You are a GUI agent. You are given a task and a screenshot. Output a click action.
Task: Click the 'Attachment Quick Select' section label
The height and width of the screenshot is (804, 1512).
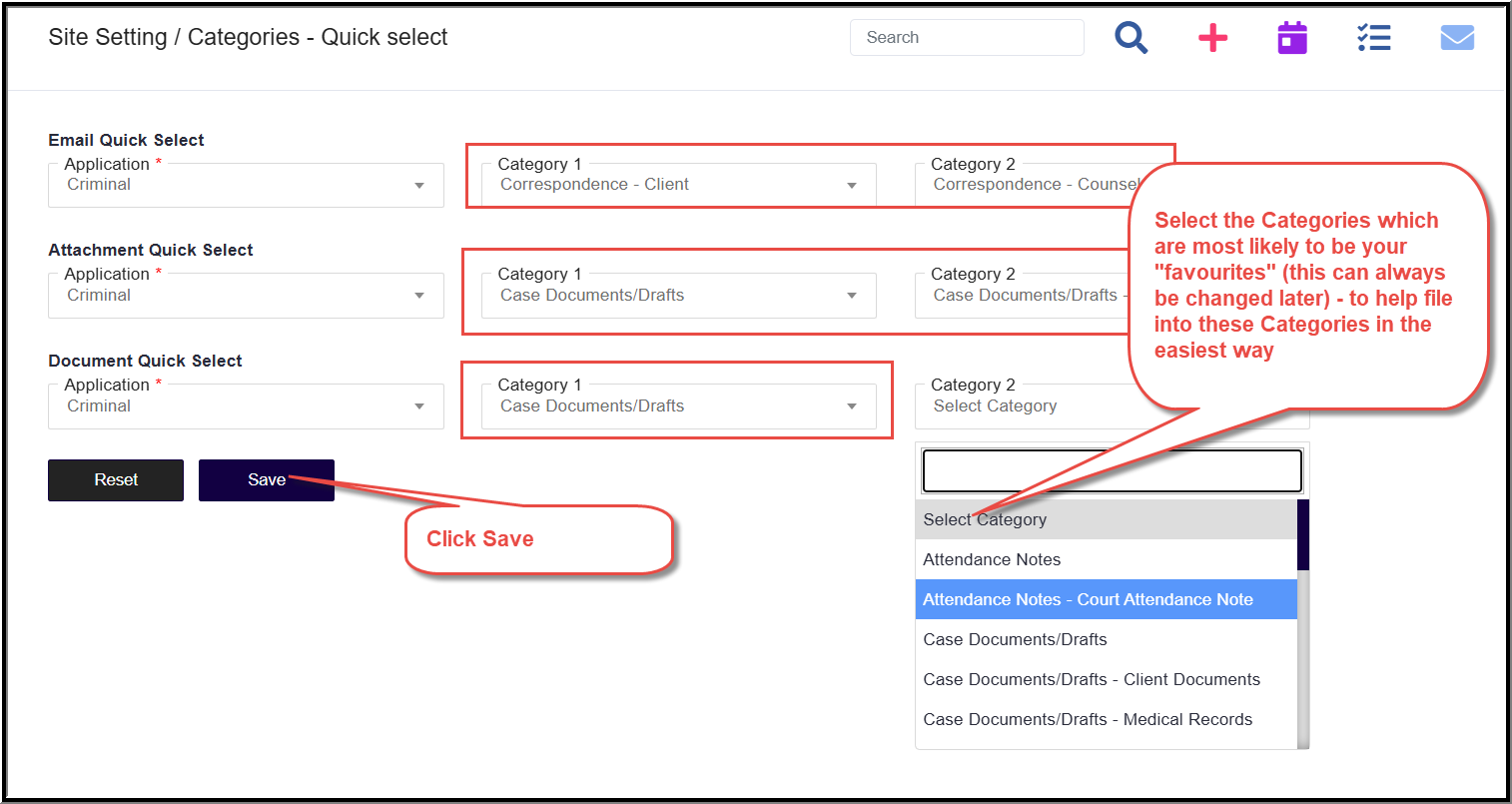pyautogui.click(x=151, y=250)
